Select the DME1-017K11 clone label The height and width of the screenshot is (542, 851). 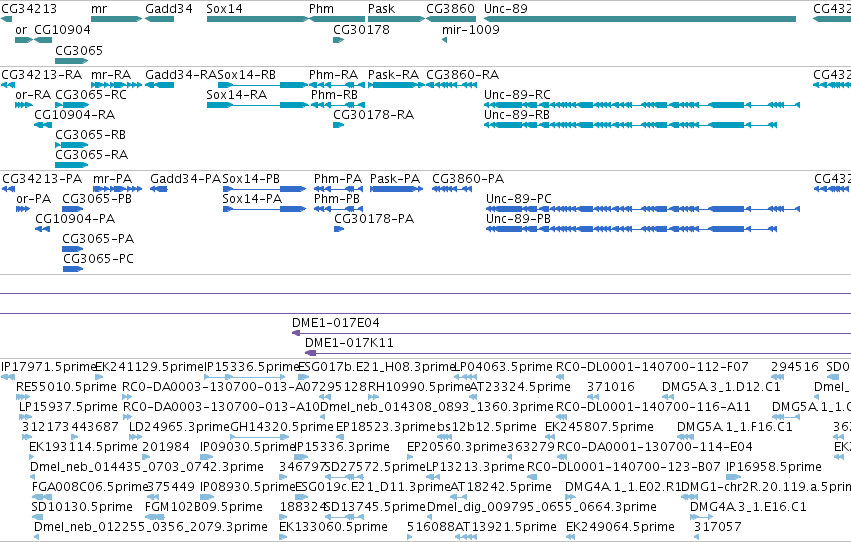coord(350,342)
